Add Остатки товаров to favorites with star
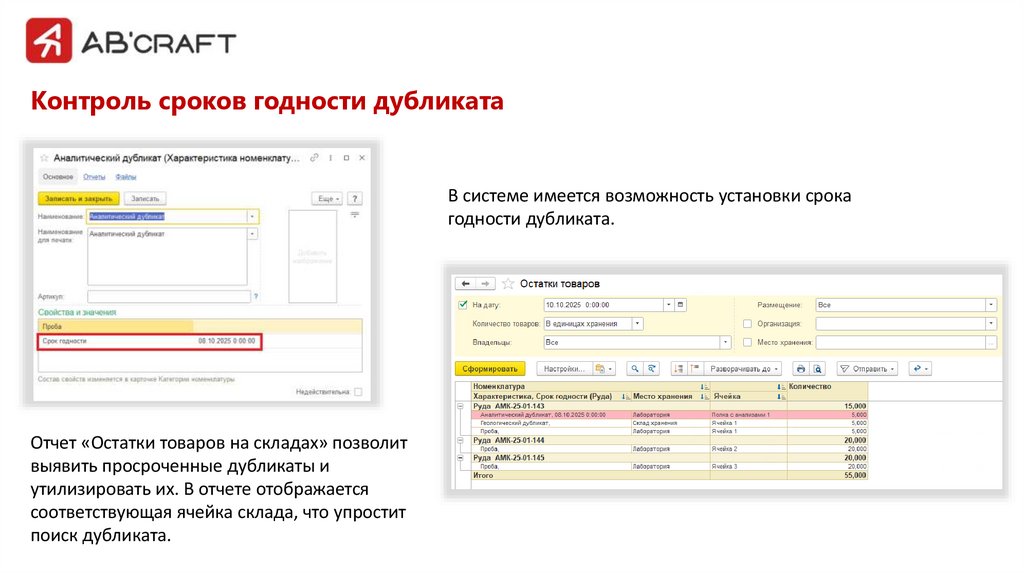The height and width of the screenshot is (574, 1024). [507, 283]
